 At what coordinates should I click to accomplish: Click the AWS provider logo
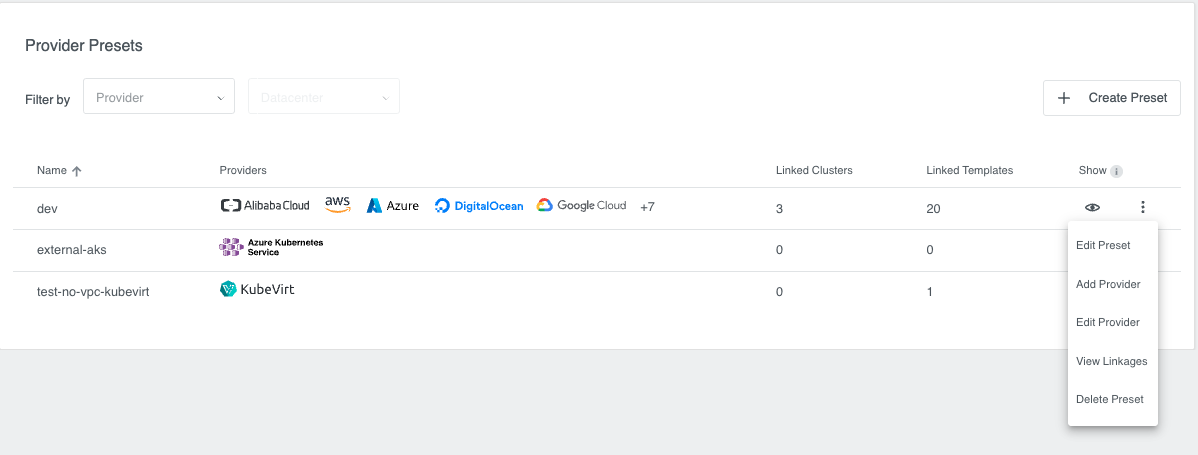coord(338,204)
